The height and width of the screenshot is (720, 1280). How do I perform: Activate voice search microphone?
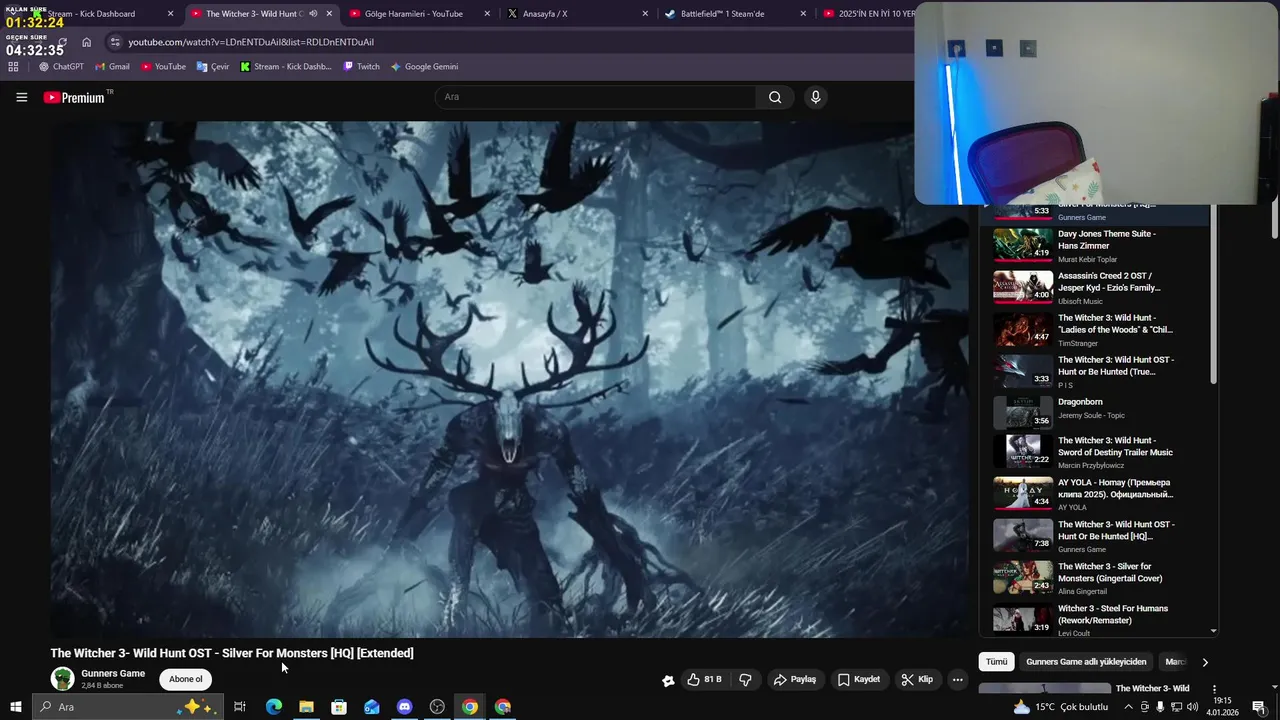[x=815, y=97]
